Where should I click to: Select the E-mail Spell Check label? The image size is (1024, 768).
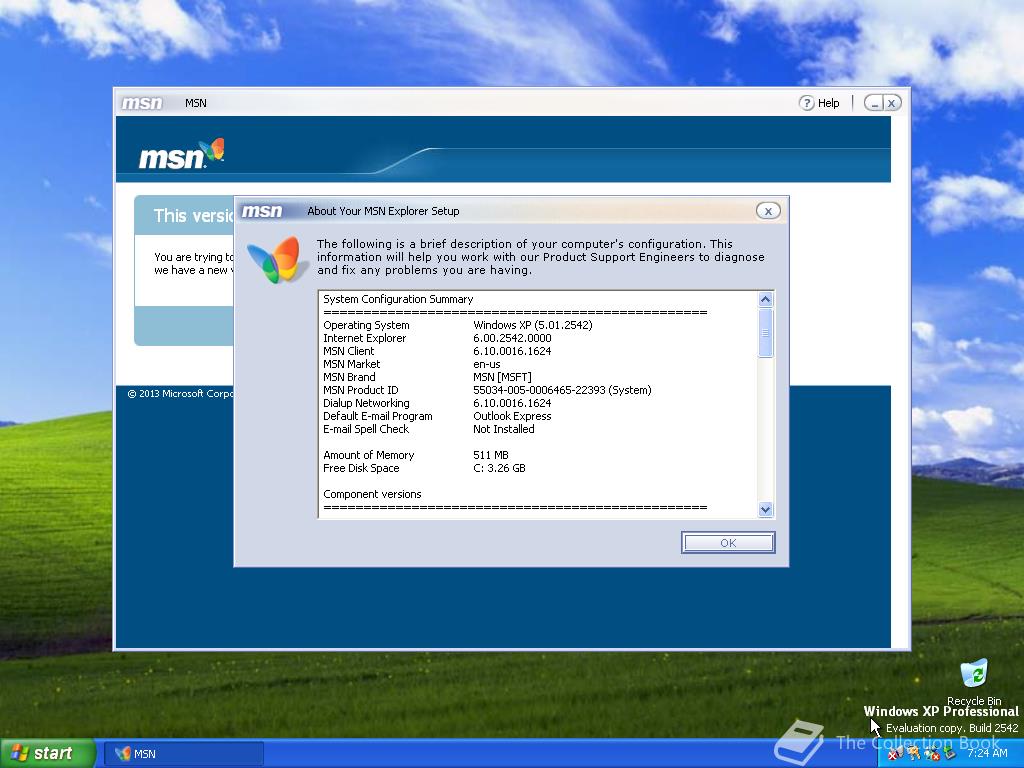[366, 429]
